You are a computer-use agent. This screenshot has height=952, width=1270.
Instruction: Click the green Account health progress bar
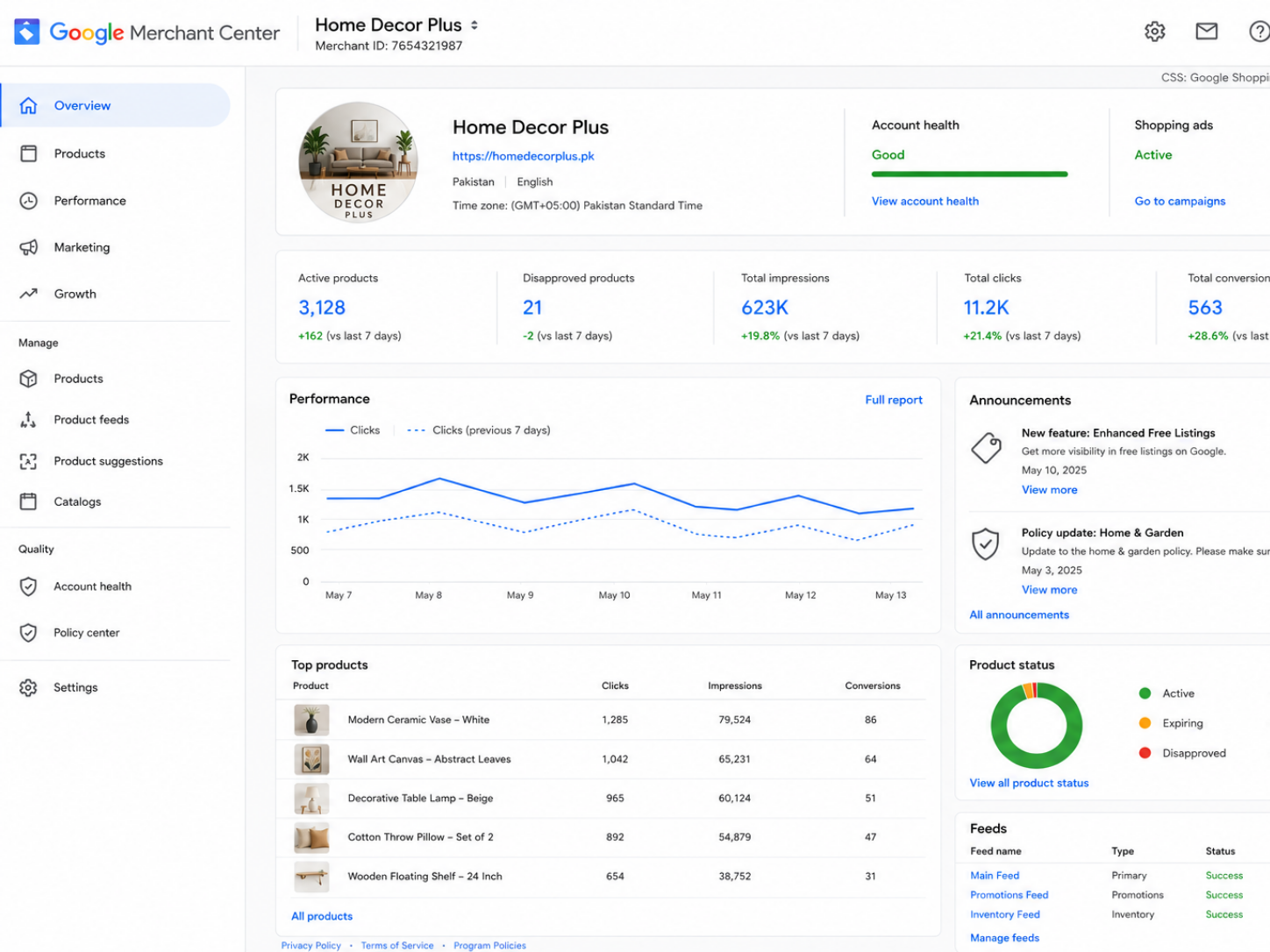click(x=970, y=174)
